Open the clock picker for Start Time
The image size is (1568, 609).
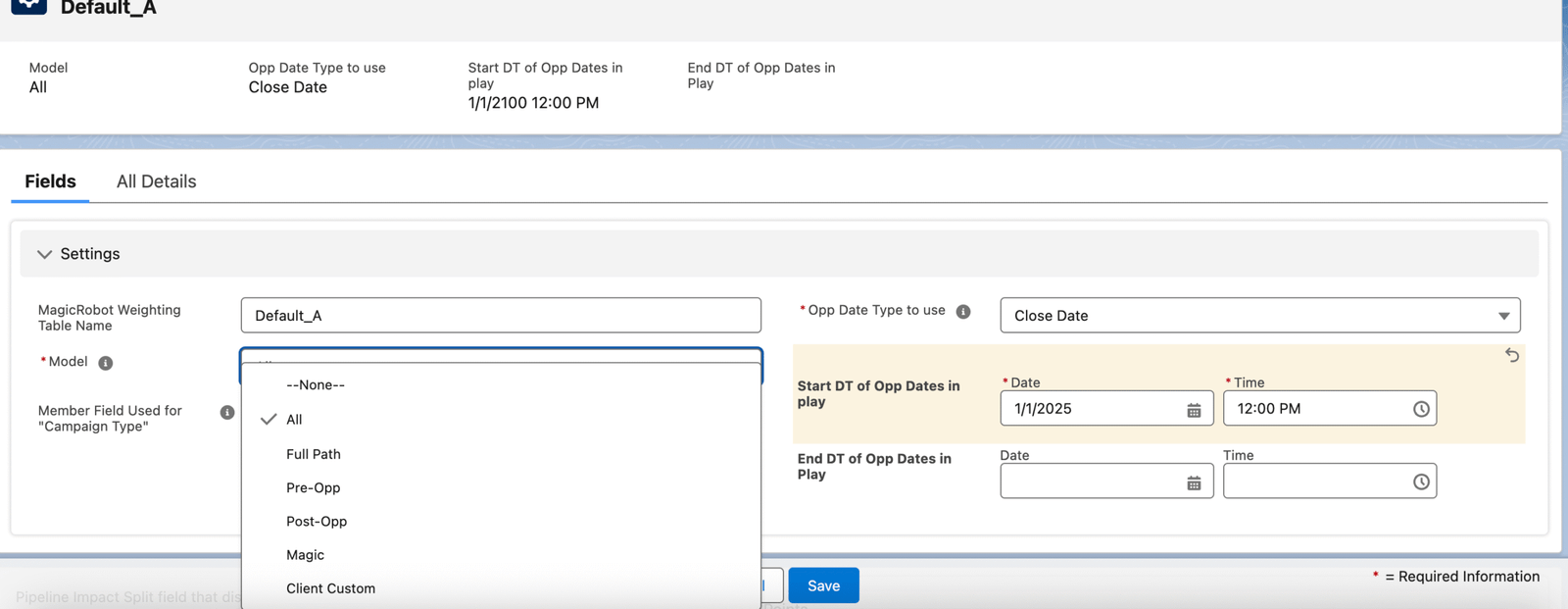(1421, 410)
